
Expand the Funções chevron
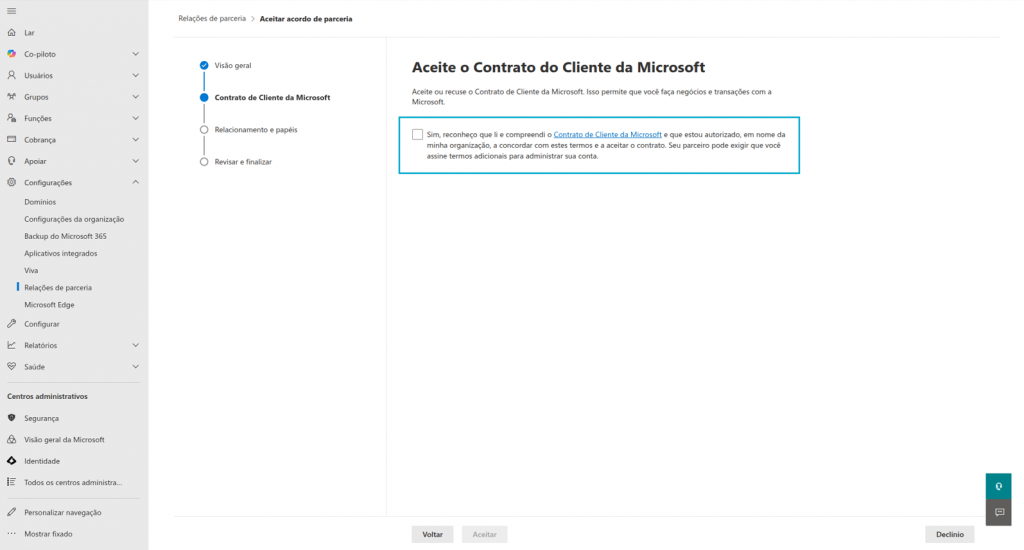[135, 118]
